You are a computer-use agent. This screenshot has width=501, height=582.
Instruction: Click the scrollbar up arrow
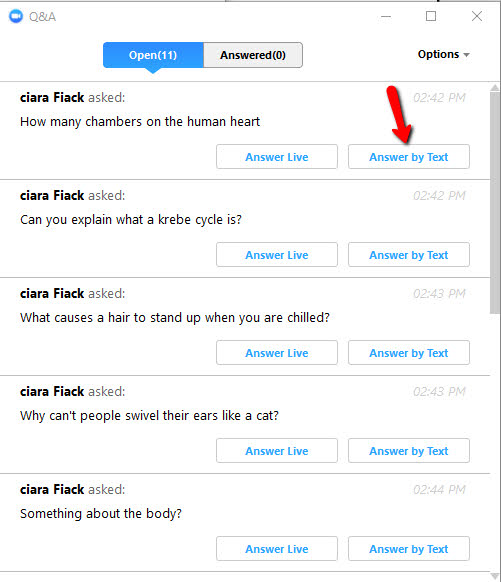[x=495, y=88]
